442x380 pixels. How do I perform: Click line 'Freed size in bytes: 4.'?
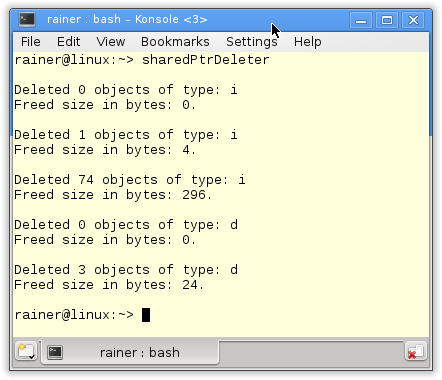pos(105,150)
